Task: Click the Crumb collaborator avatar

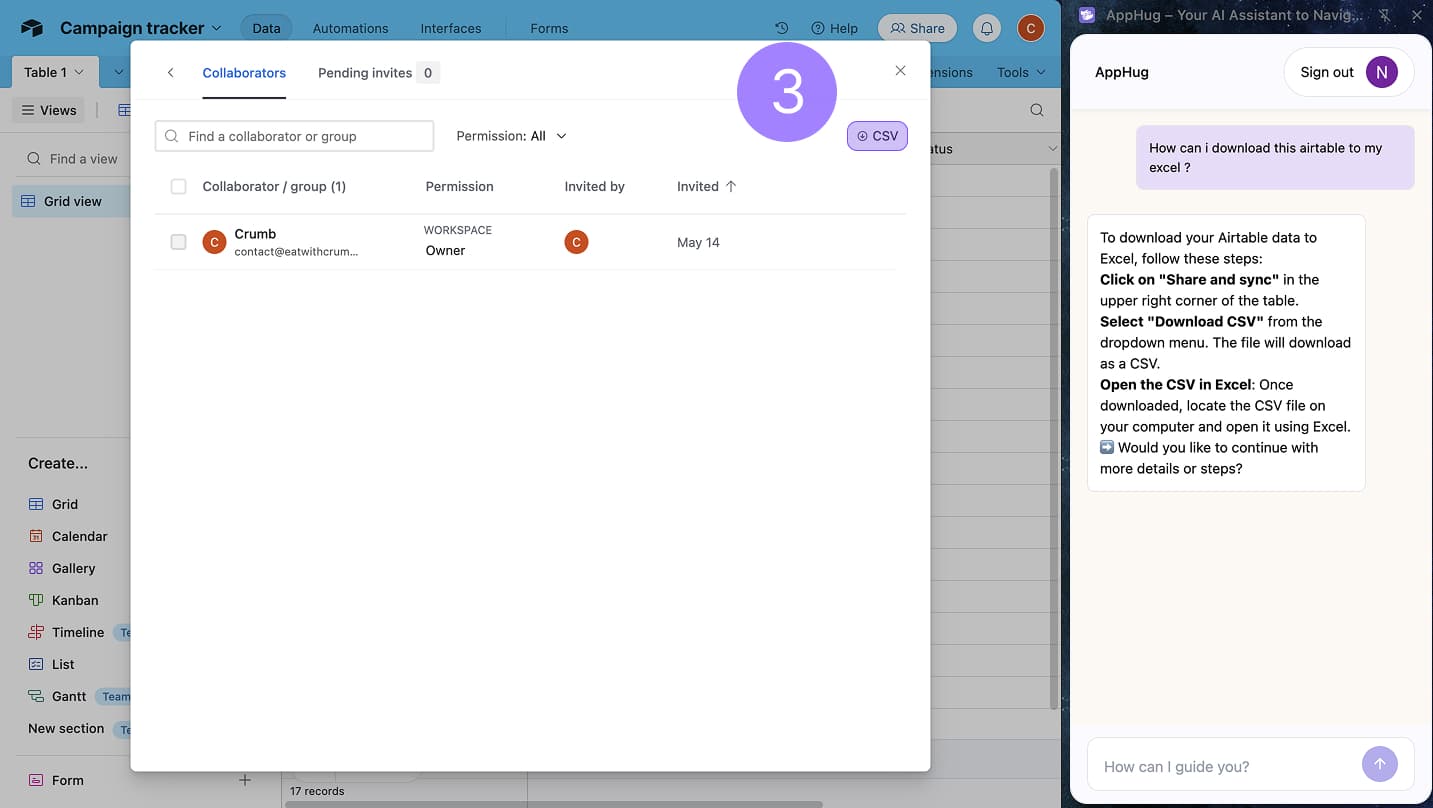Action: [214, 242]
